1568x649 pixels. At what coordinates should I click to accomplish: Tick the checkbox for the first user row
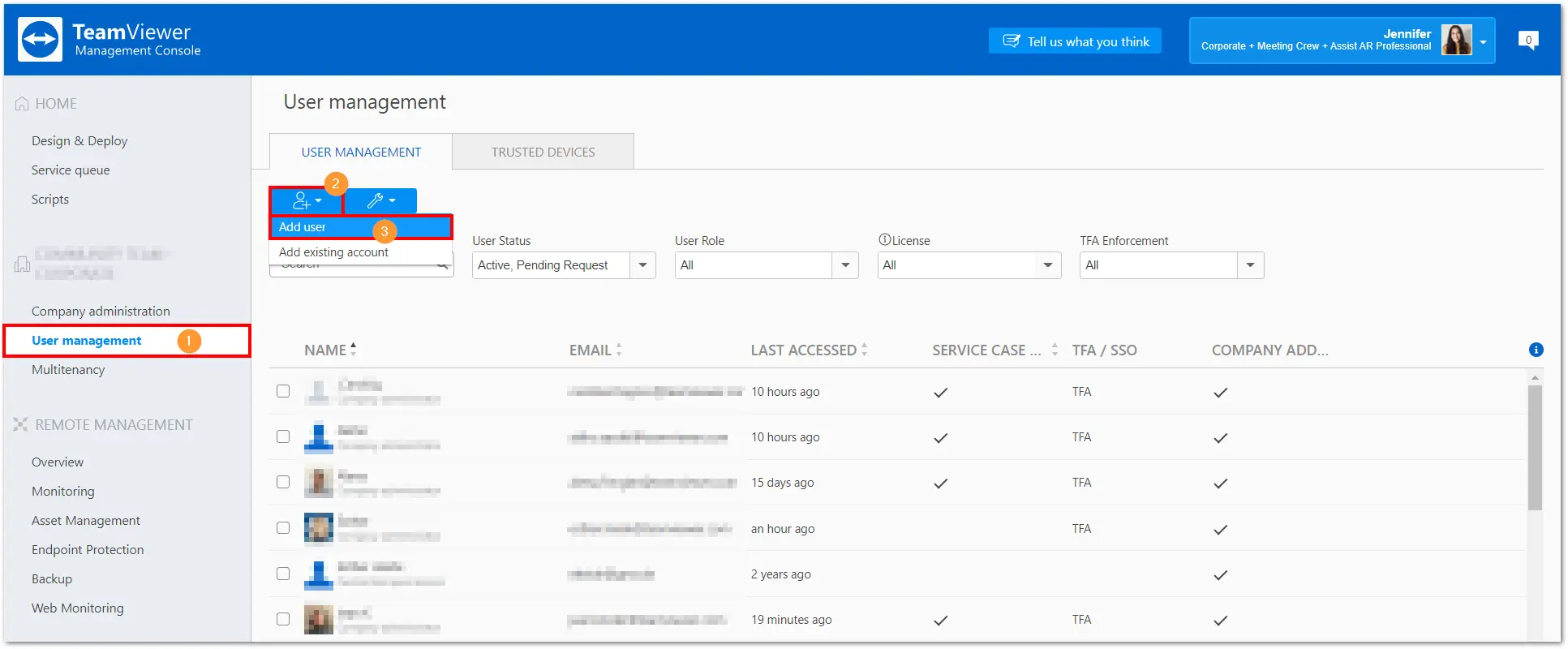coord(283,391)
